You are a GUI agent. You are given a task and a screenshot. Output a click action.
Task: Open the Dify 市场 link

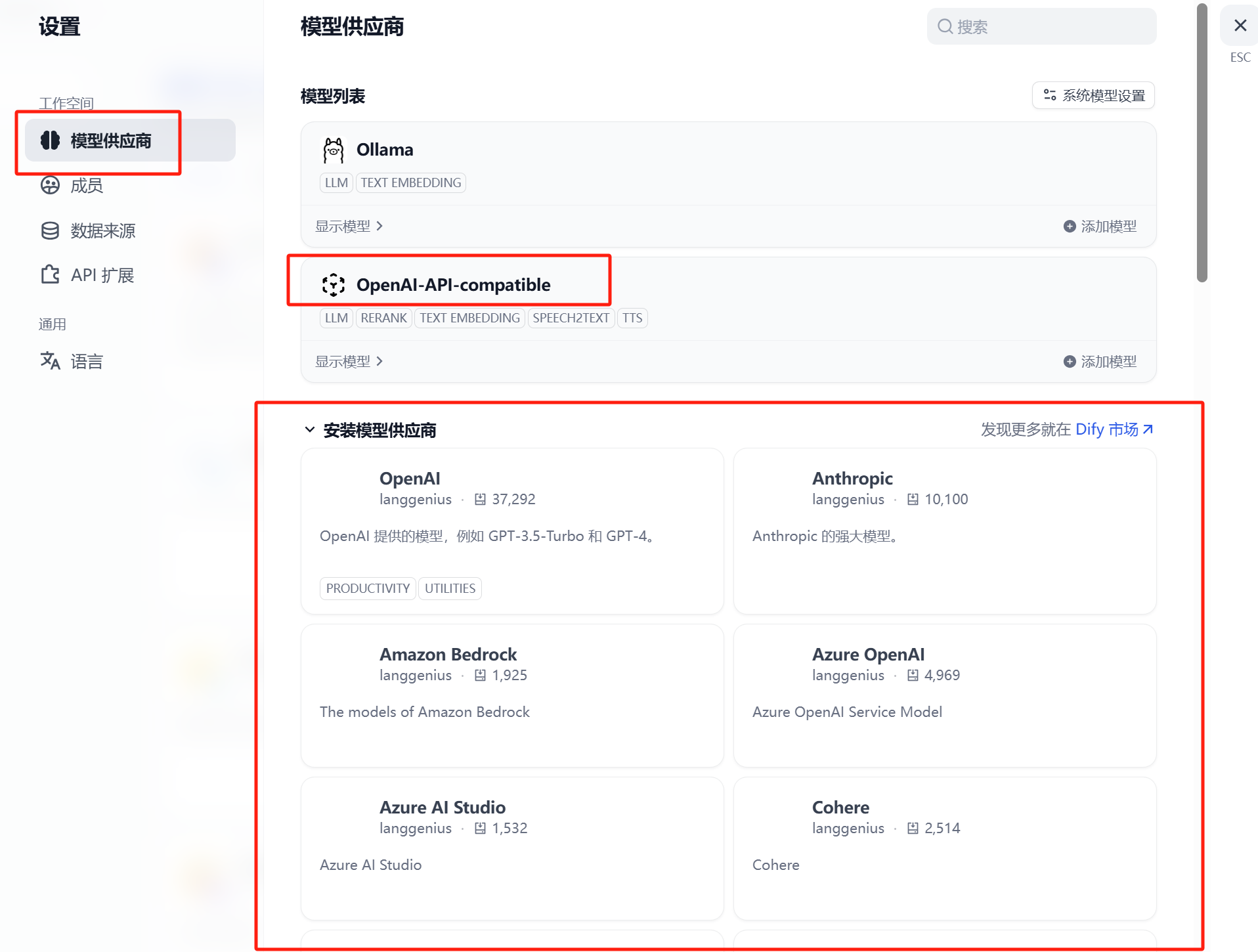[x=1114, y=429]
